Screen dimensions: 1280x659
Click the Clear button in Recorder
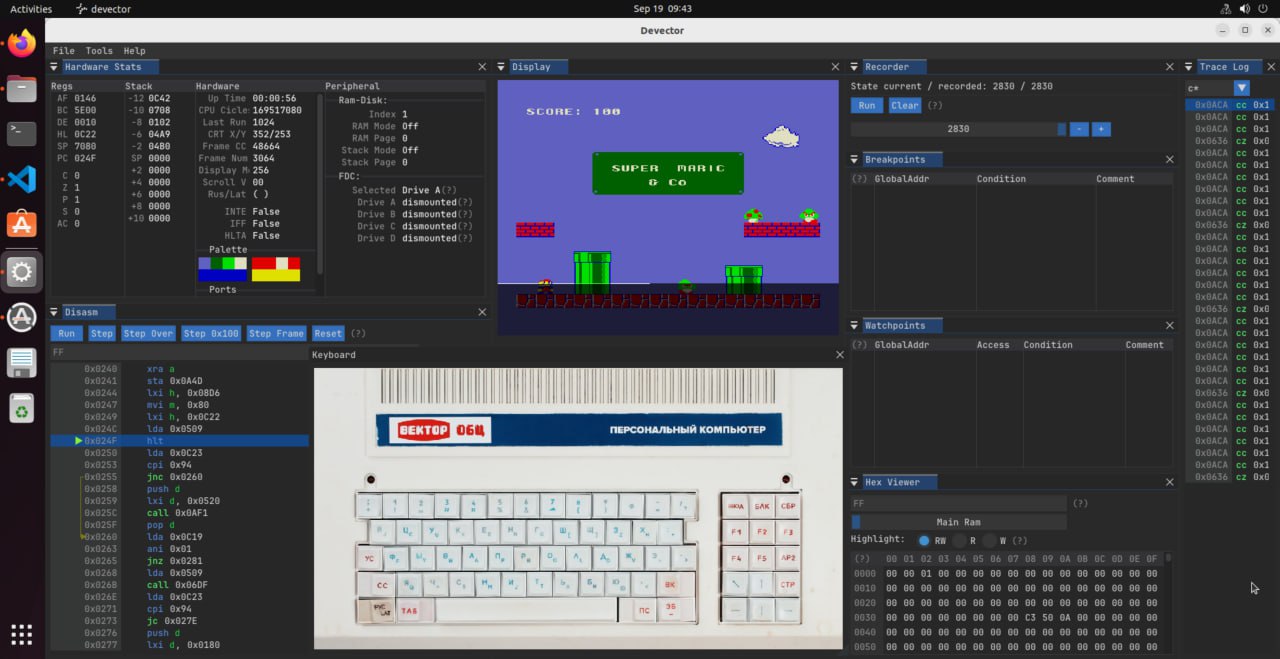click(x=904, y=105)
